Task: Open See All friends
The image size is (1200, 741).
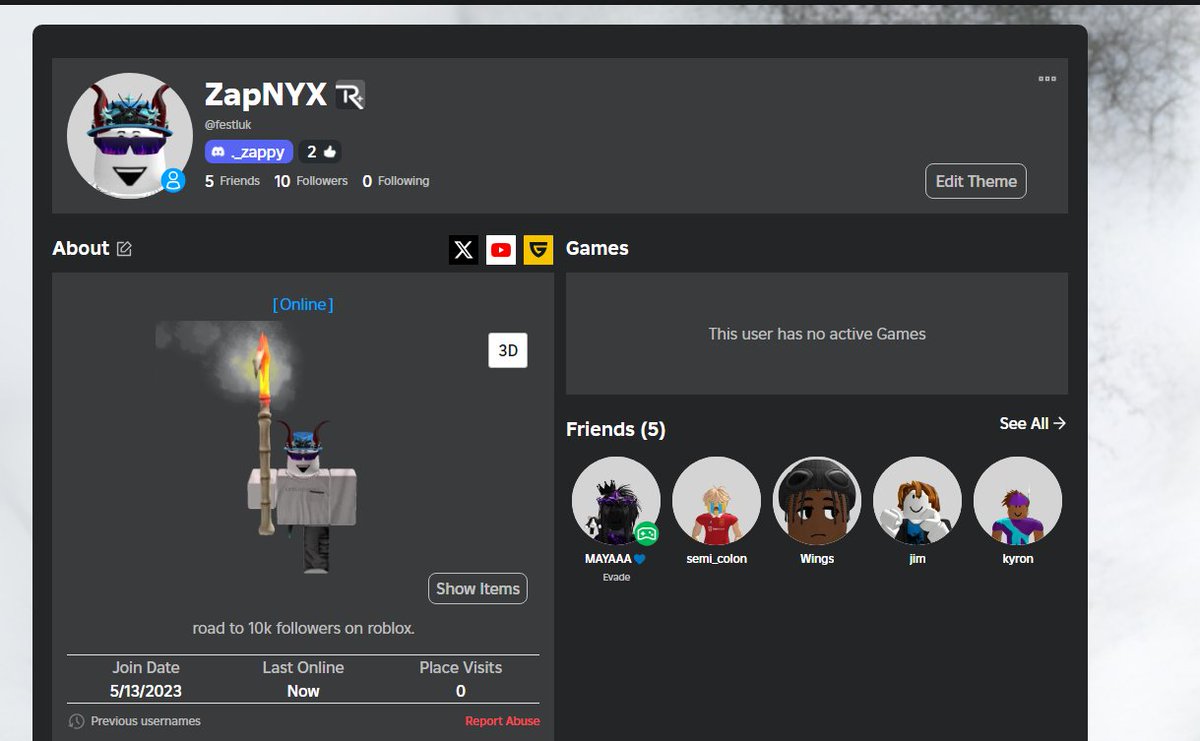Action: pyautogui.click(x=1033, y=423)
